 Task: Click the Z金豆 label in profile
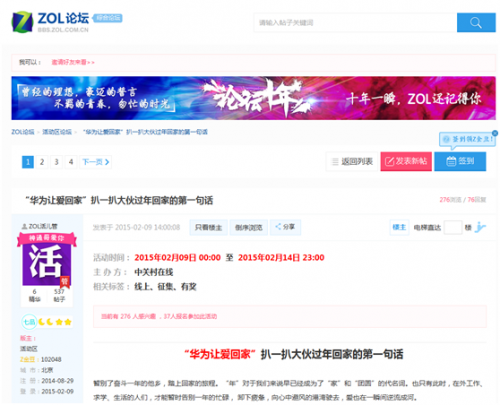(x=27, y=359)
